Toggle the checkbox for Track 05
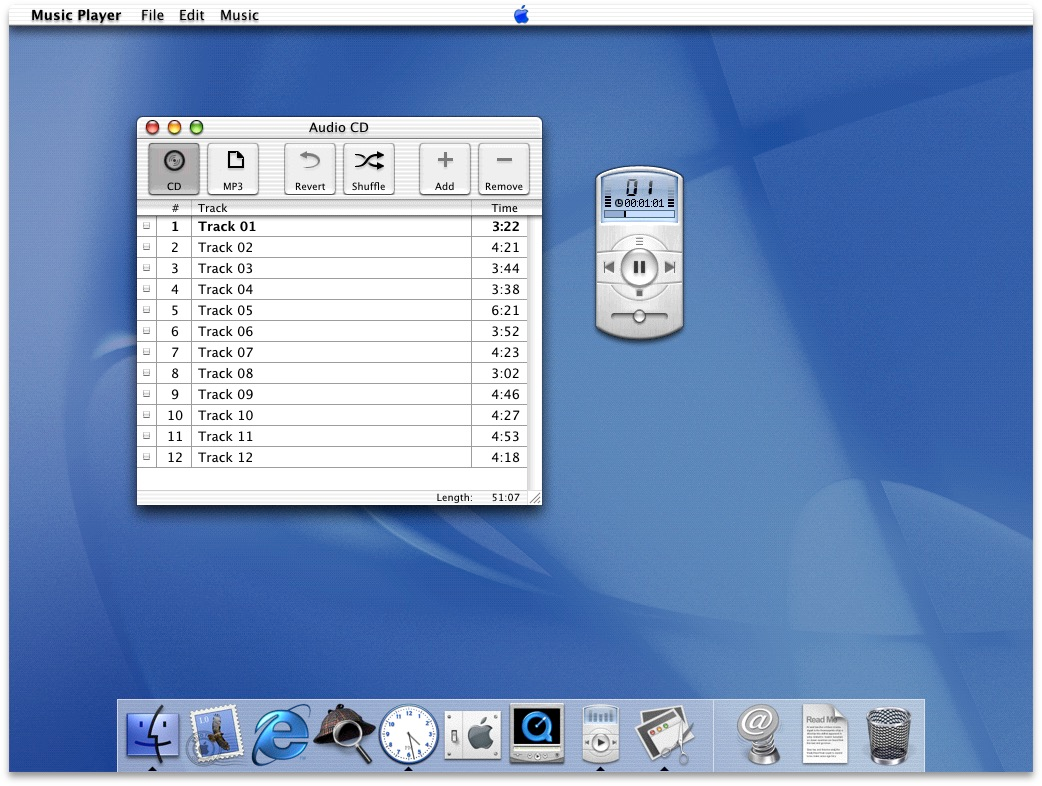The width and height of the screenshot is (1042, 786). coord(147,310)
